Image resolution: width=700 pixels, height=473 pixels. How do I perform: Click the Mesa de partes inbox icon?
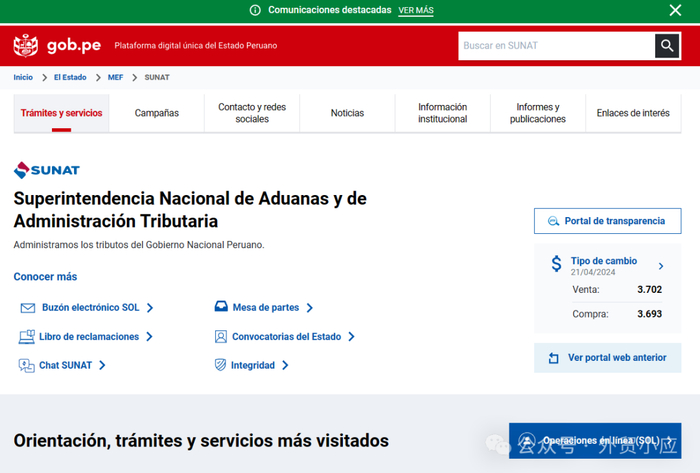click(x=221, y=307)
